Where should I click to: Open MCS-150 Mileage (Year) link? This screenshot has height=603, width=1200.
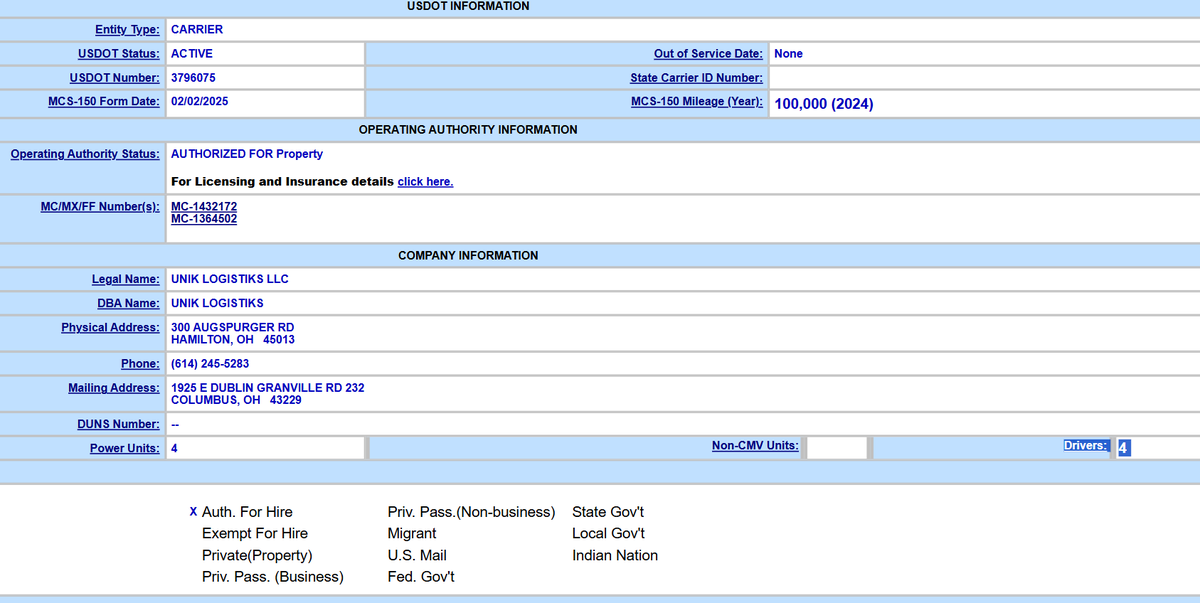(697, 102)
